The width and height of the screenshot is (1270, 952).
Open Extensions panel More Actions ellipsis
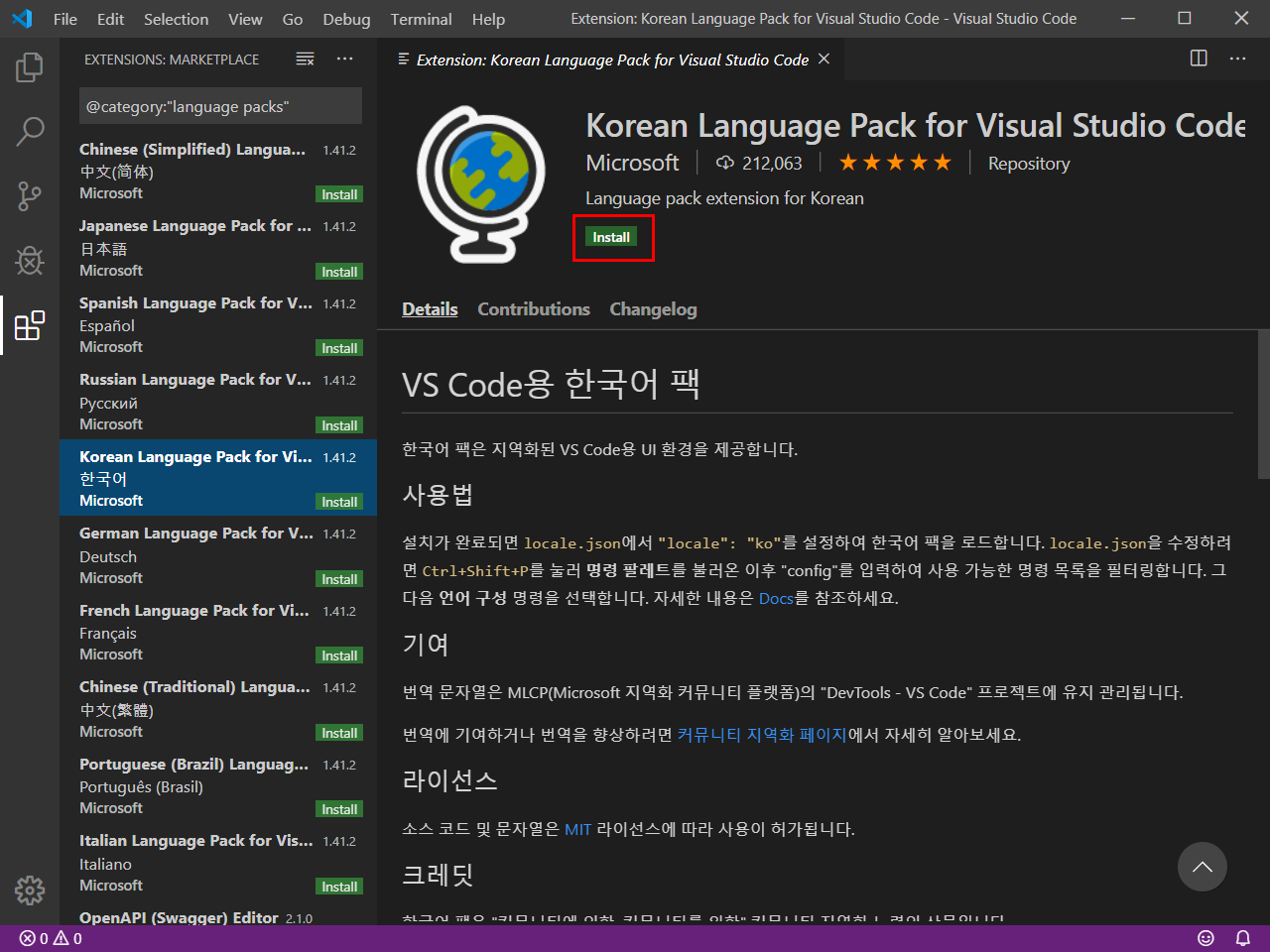344,59
